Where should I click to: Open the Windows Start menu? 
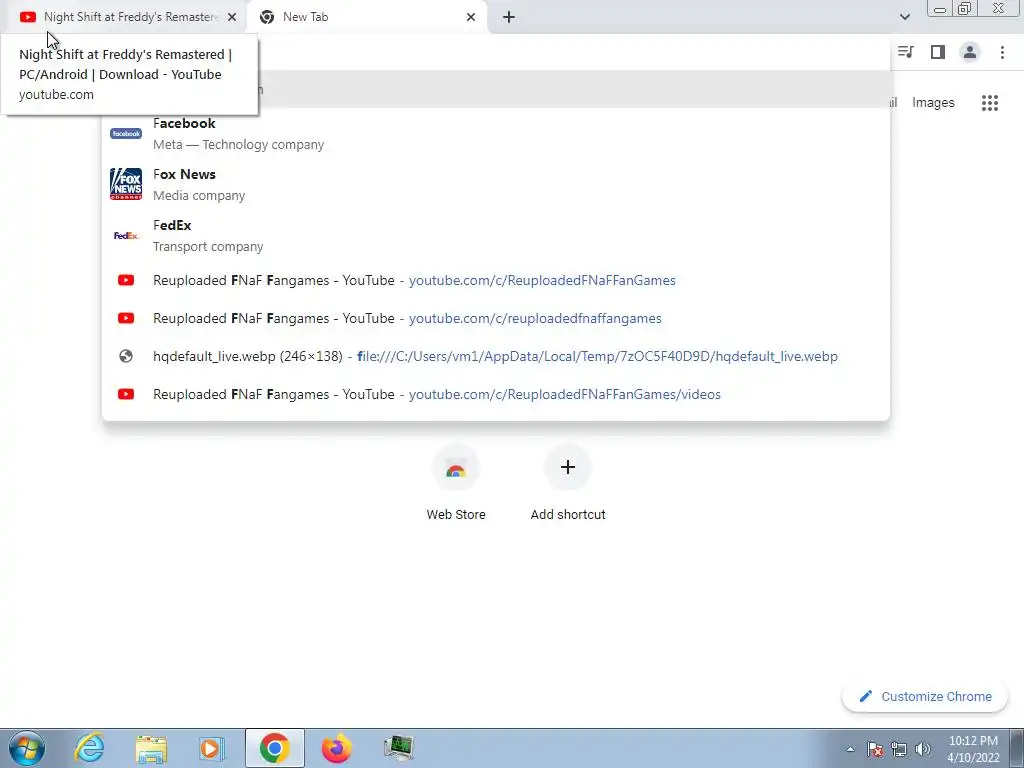(26, 748)
